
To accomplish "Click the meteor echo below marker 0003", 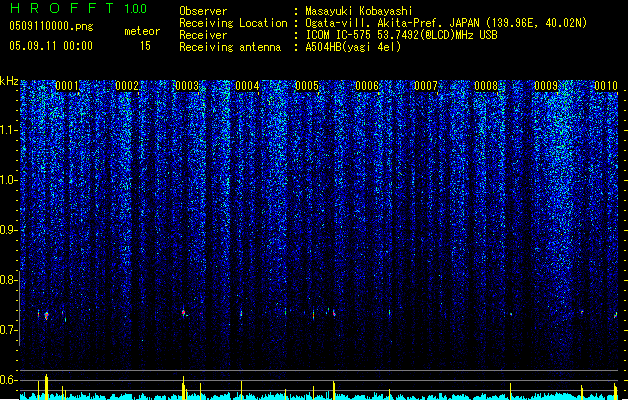I will tap(184, 313).
